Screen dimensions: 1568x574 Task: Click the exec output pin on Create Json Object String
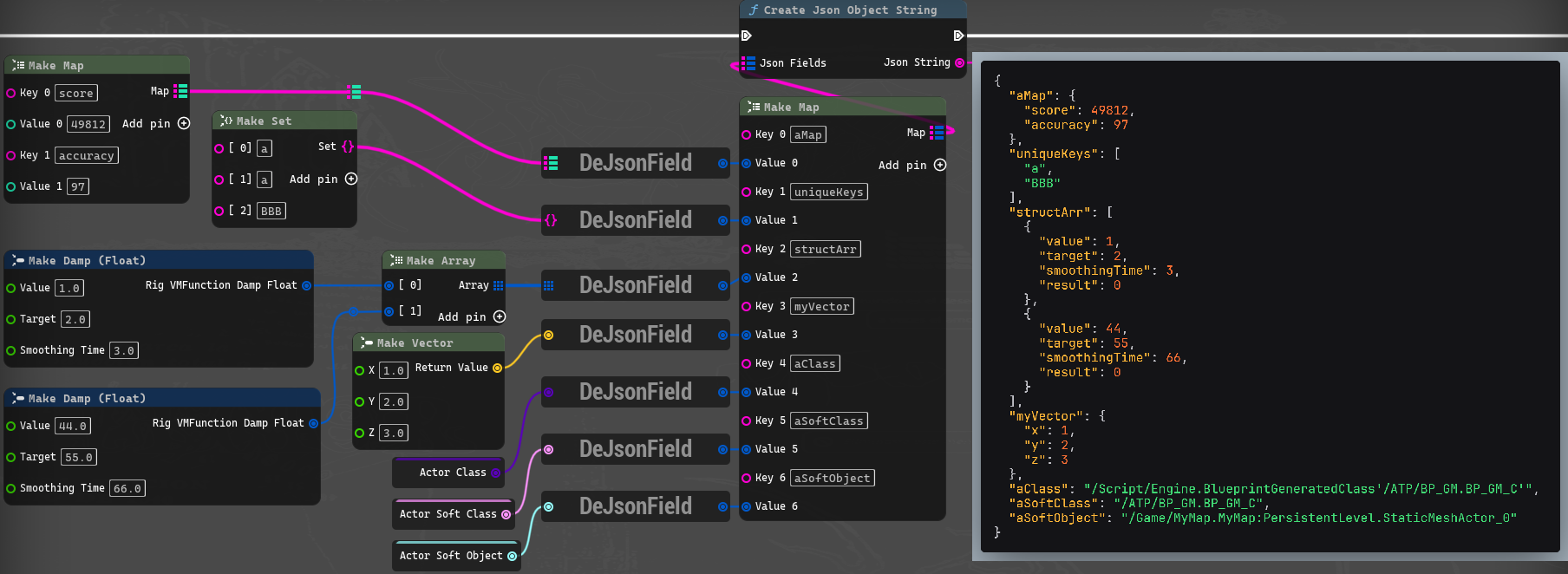coord(958,36)
